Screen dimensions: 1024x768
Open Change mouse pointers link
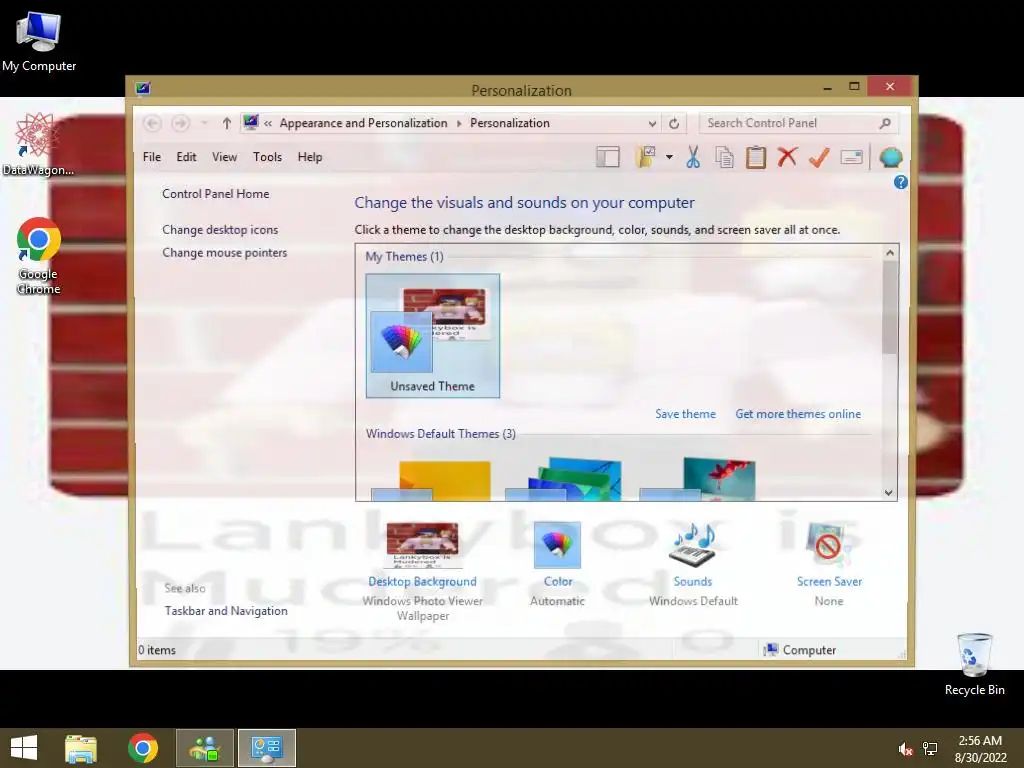pyautogui.click(x=225, y=253)
